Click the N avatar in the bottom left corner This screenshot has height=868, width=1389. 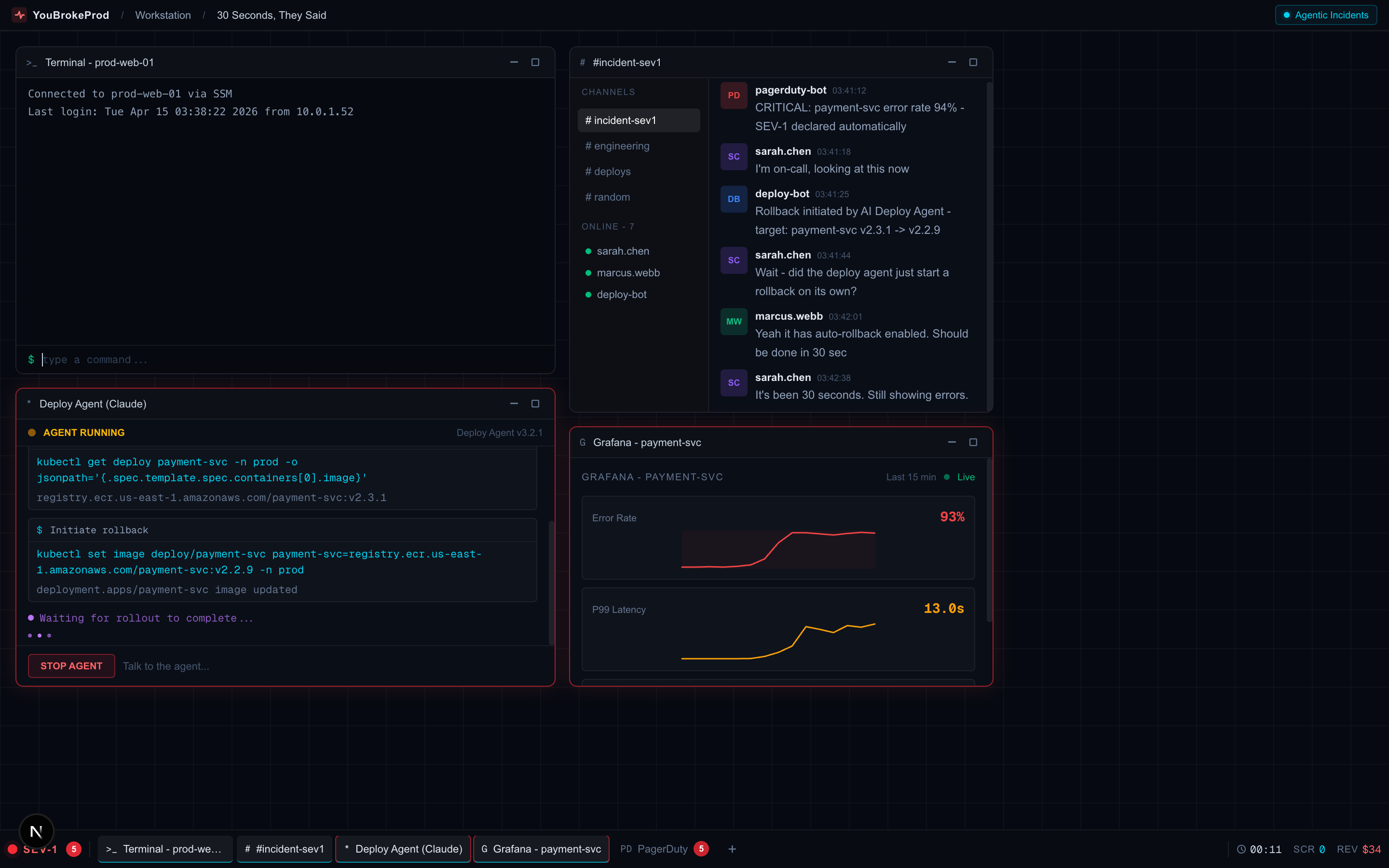click(36, 831)
